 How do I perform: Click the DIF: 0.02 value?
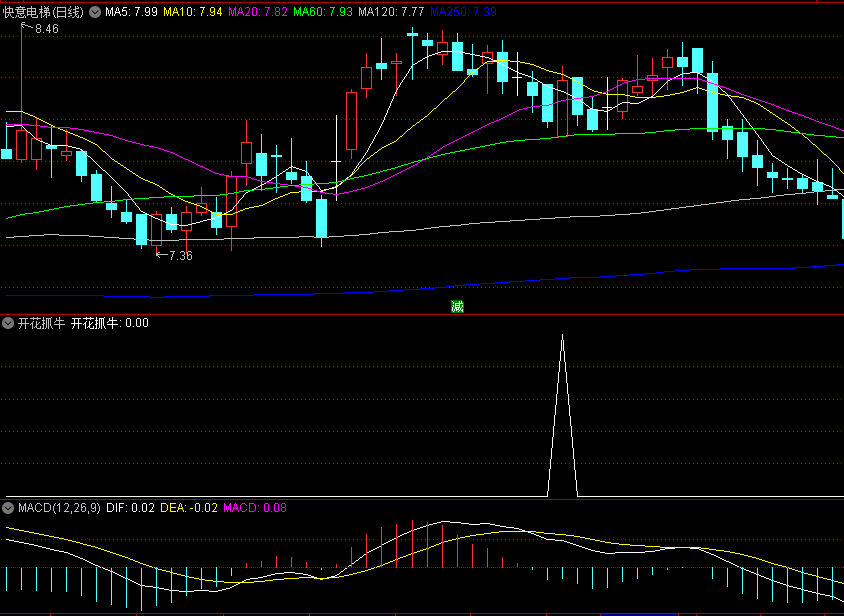[x=130, y=507]
